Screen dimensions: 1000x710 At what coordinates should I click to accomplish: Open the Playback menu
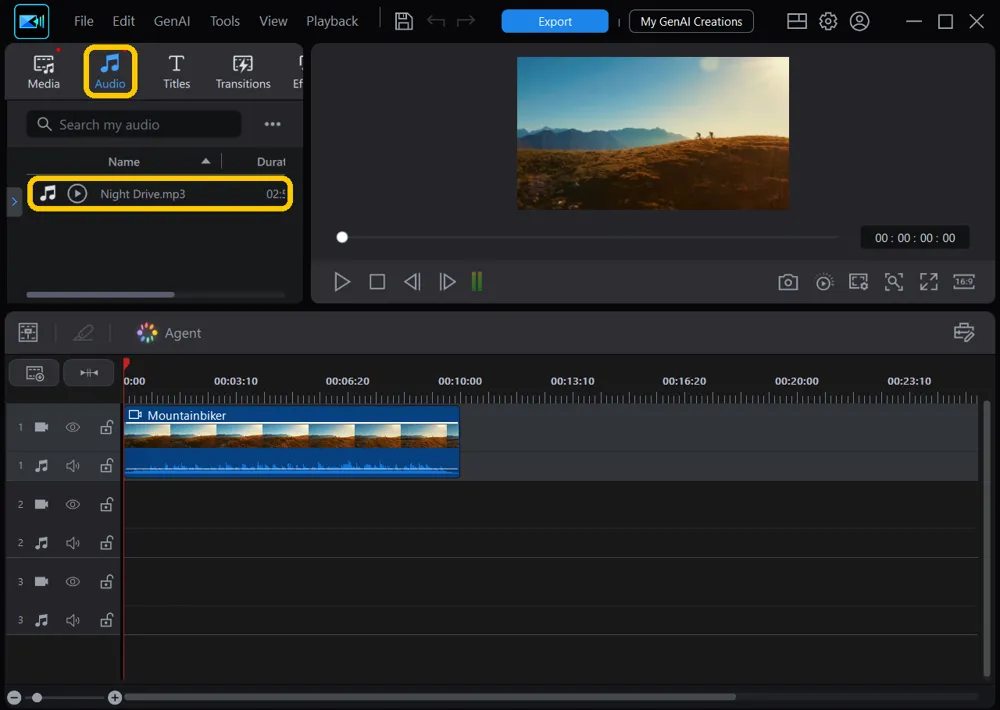tap(332, 21)
